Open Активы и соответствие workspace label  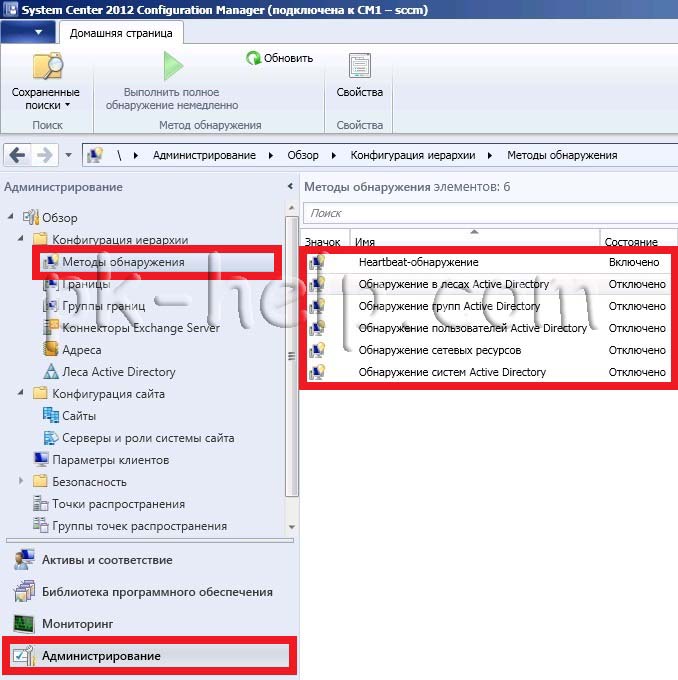(x=107, y=560)
